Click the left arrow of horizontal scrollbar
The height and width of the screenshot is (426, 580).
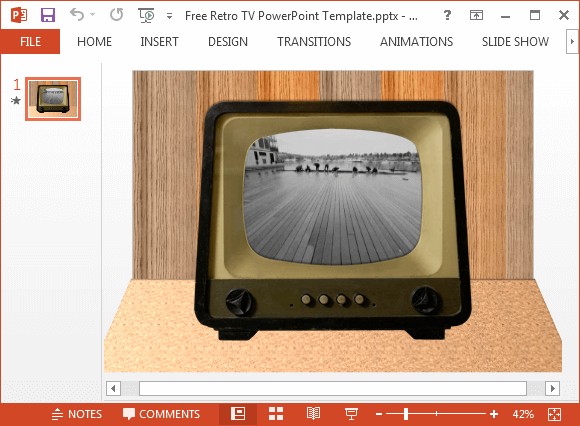(x=114, y=388)
